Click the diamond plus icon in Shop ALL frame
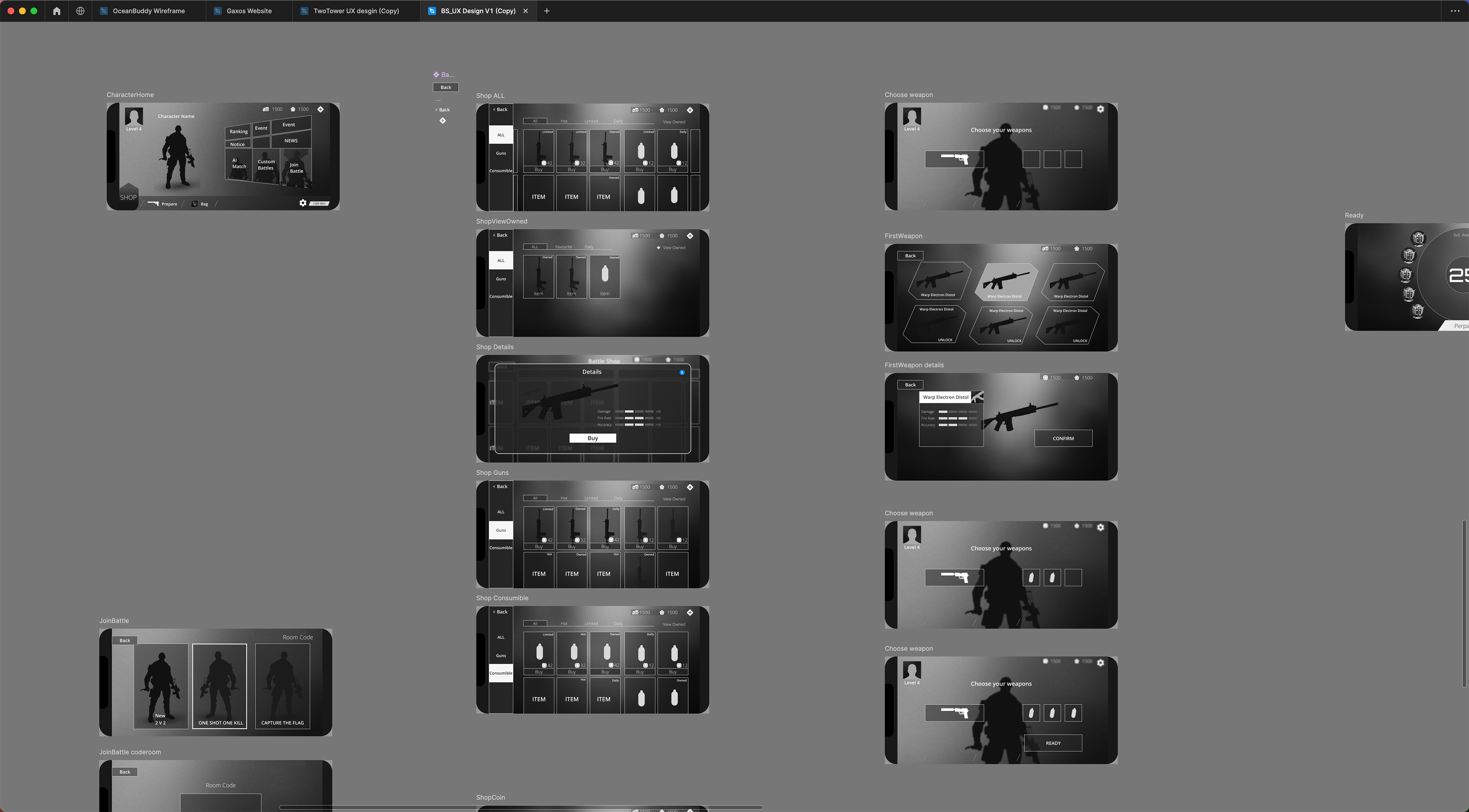 (690, 110)
